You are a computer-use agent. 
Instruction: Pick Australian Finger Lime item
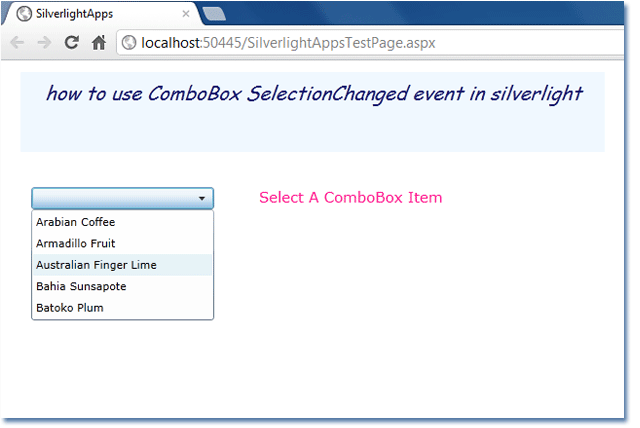tap(122, 265)
